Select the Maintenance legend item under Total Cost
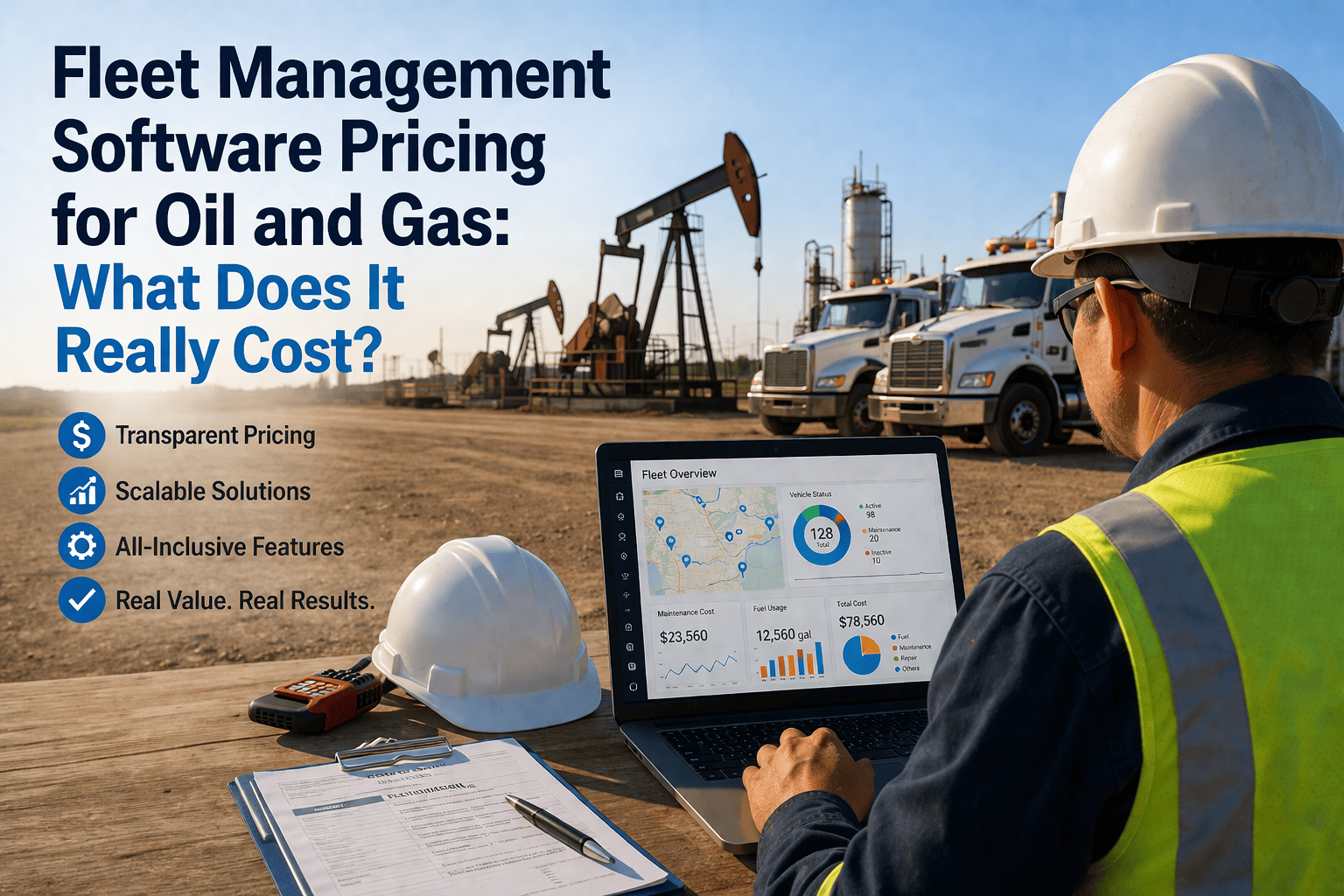 (x=912, y=647)
